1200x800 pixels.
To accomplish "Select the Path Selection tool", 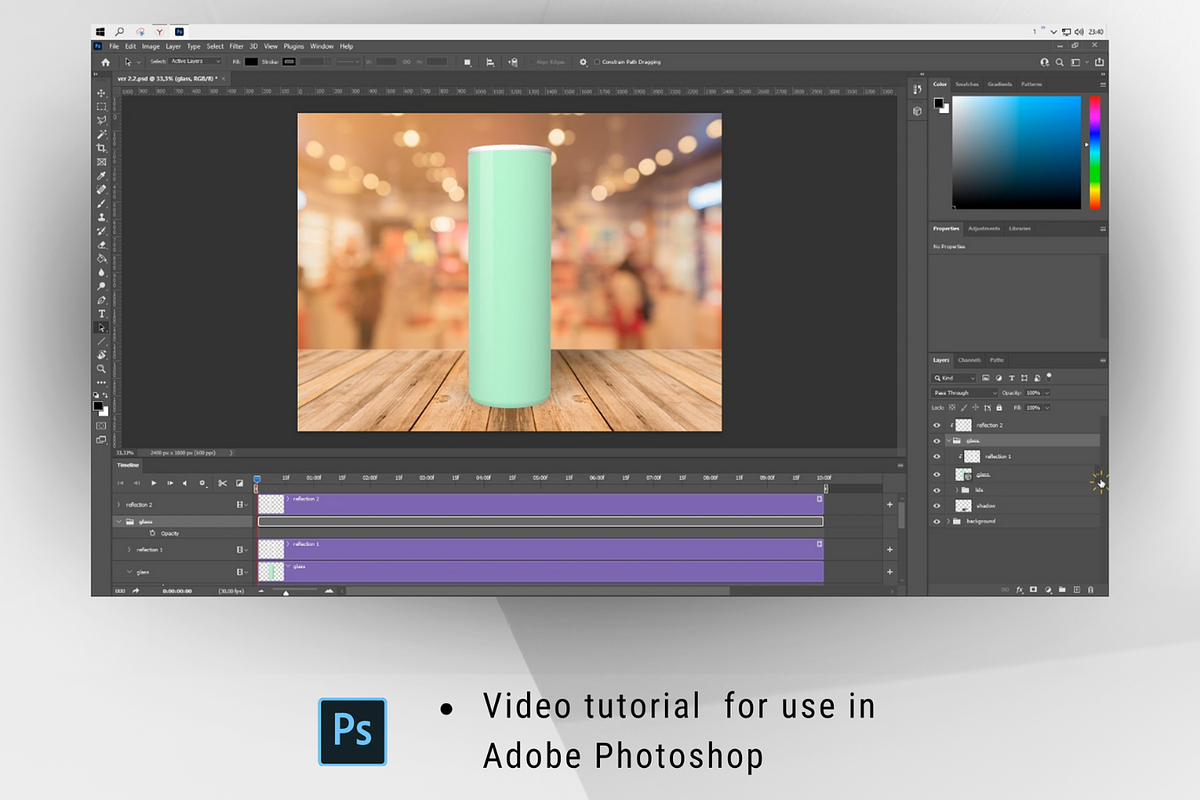I will click(x=102, y=327).
